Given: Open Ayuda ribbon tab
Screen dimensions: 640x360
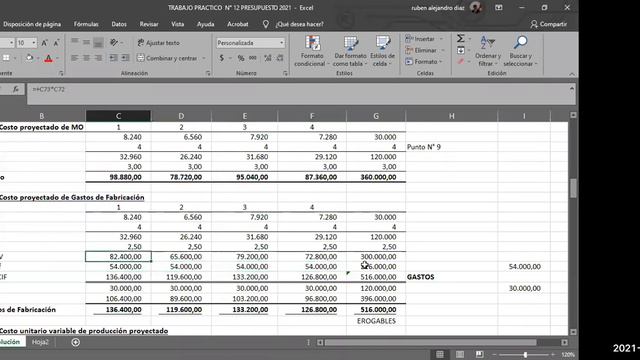Looking at the screenshot, I should tap(205, 24).
